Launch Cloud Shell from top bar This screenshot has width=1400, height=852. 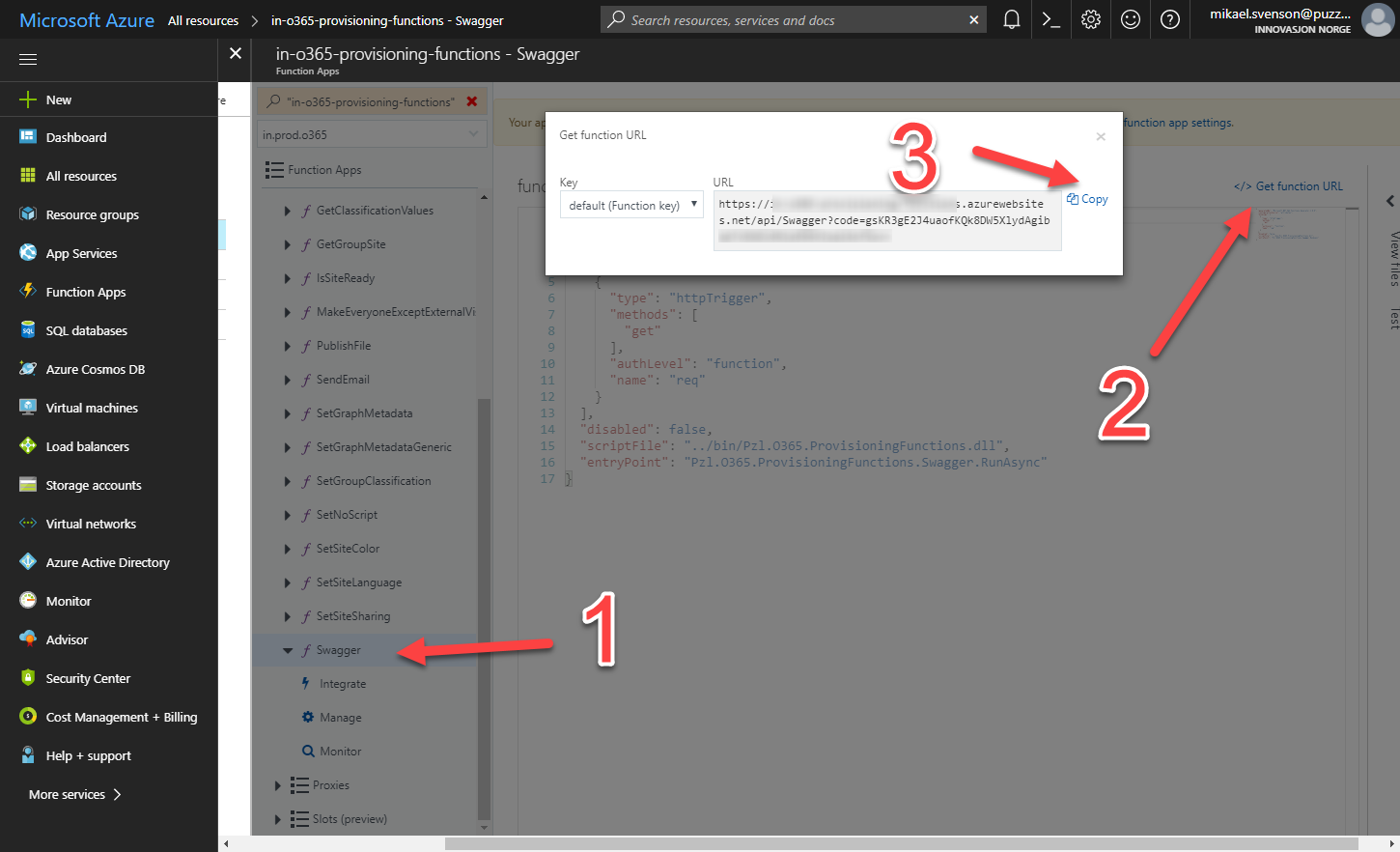pos(1051,19)
